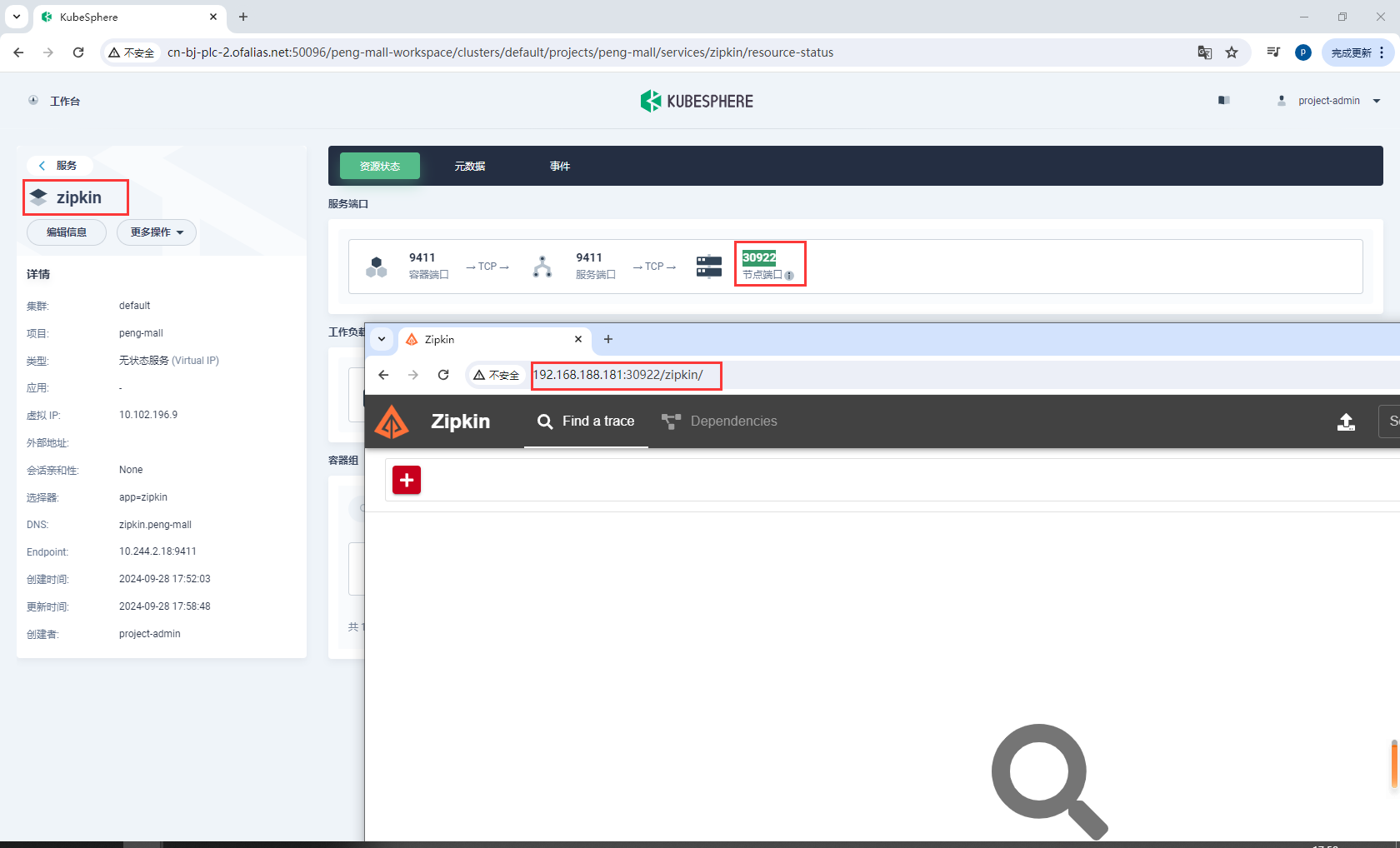
Task: Click the Zipkin orange logo
Action: click(x=392, y=422)
